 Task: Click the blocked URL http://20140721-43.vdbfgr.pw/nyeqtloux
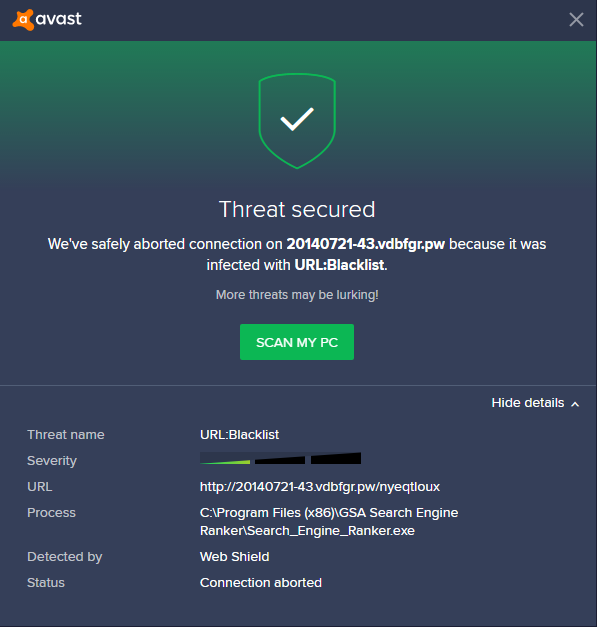320,487
